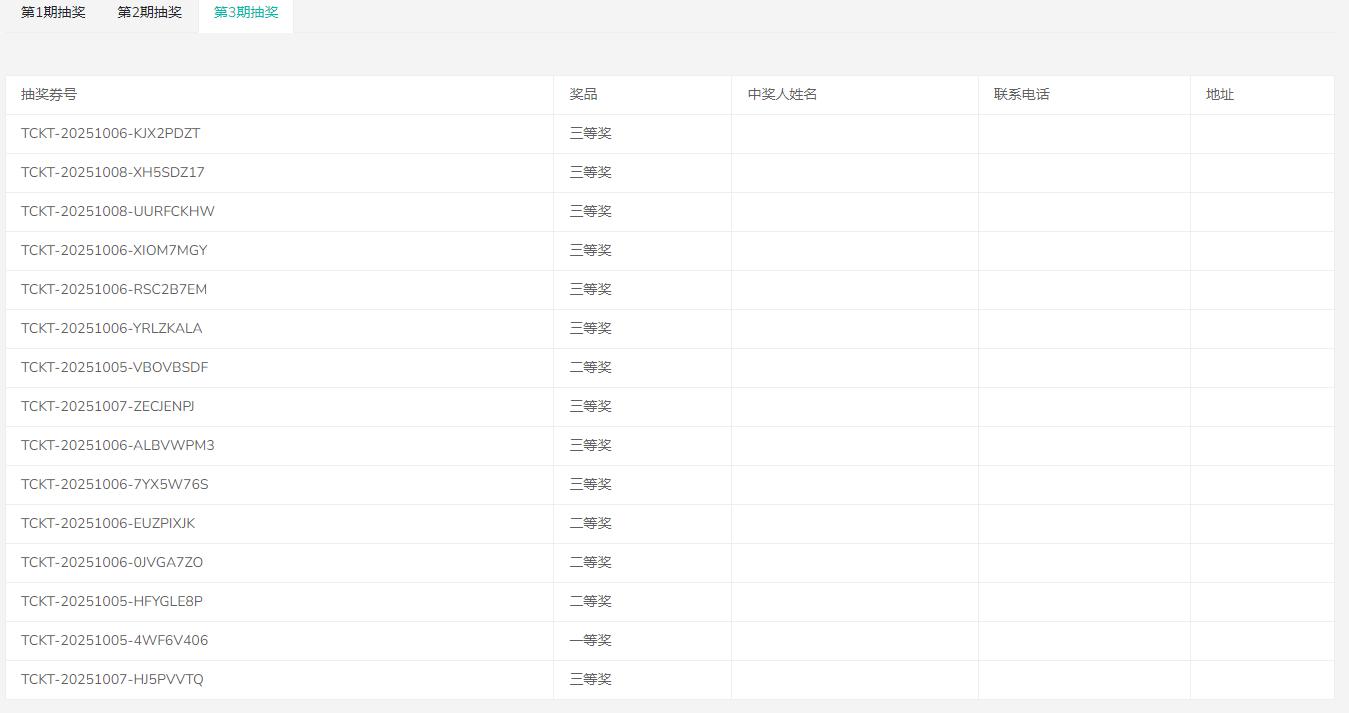Click the 一等奖 prize cell
1349x713 pixels.
(590, 641)
